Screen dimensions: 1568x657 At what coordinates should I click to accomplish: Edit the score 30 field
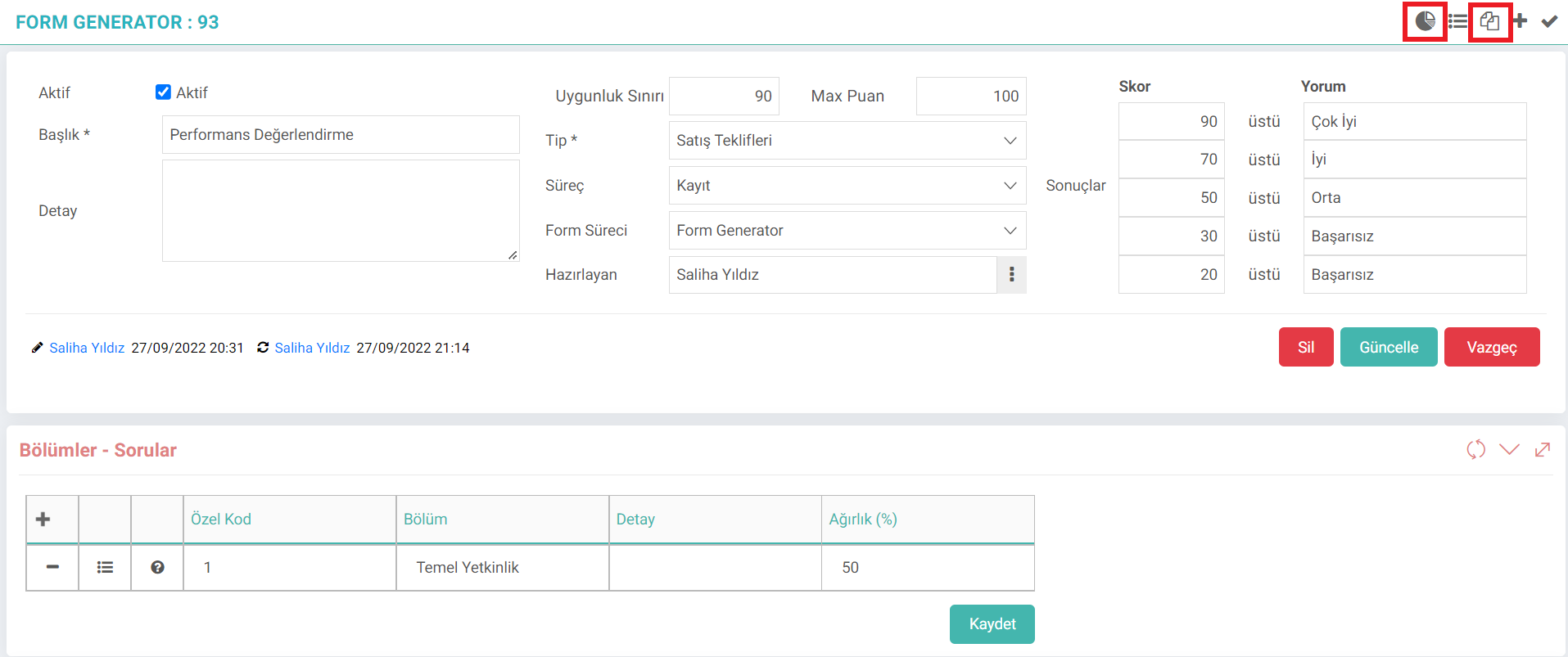pyautogui.click(x=1172, y=236)
